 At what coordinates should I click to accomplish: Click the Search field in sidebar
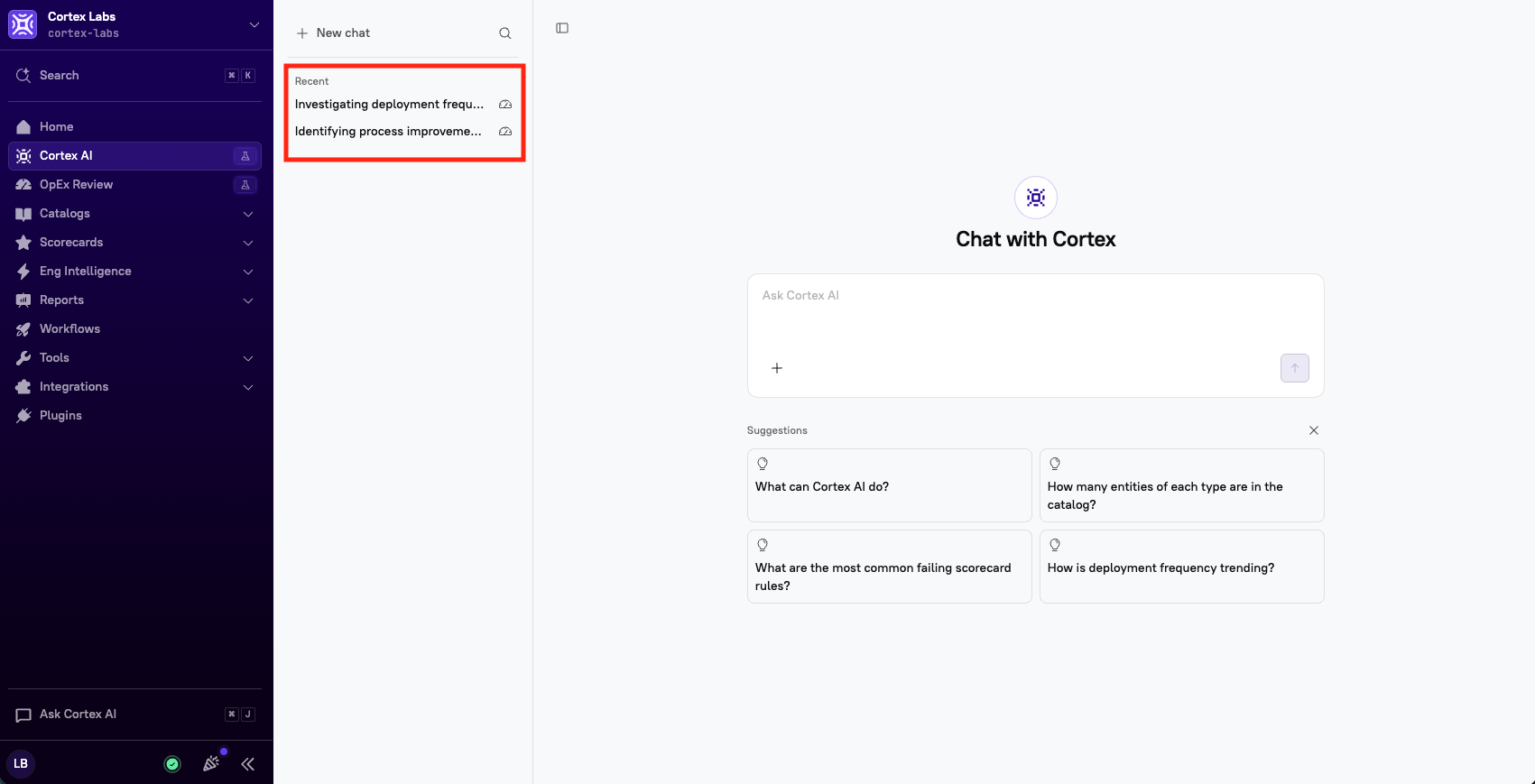point(135,76)
